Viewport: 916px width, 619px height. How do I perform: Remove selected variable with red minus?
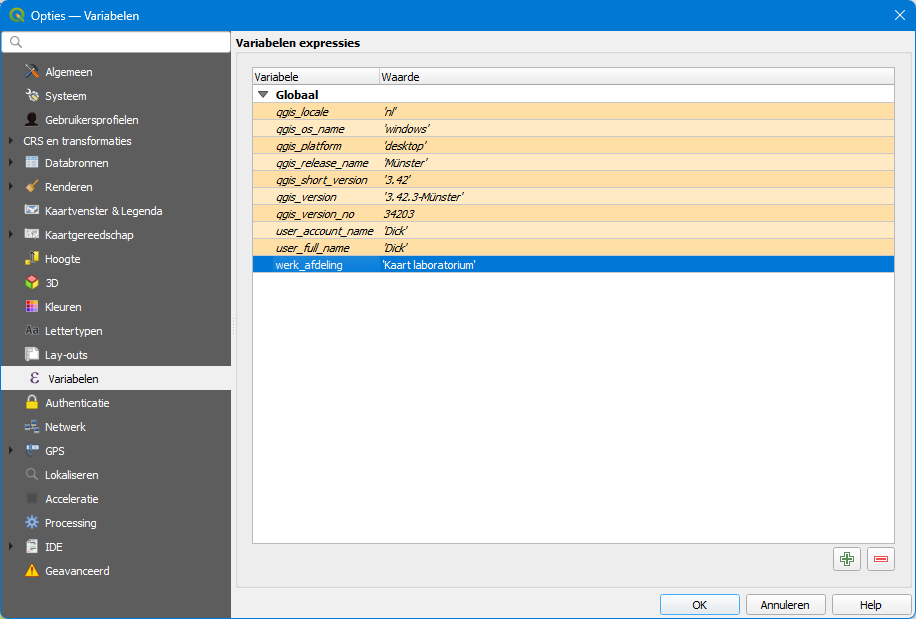coord(881,559)
